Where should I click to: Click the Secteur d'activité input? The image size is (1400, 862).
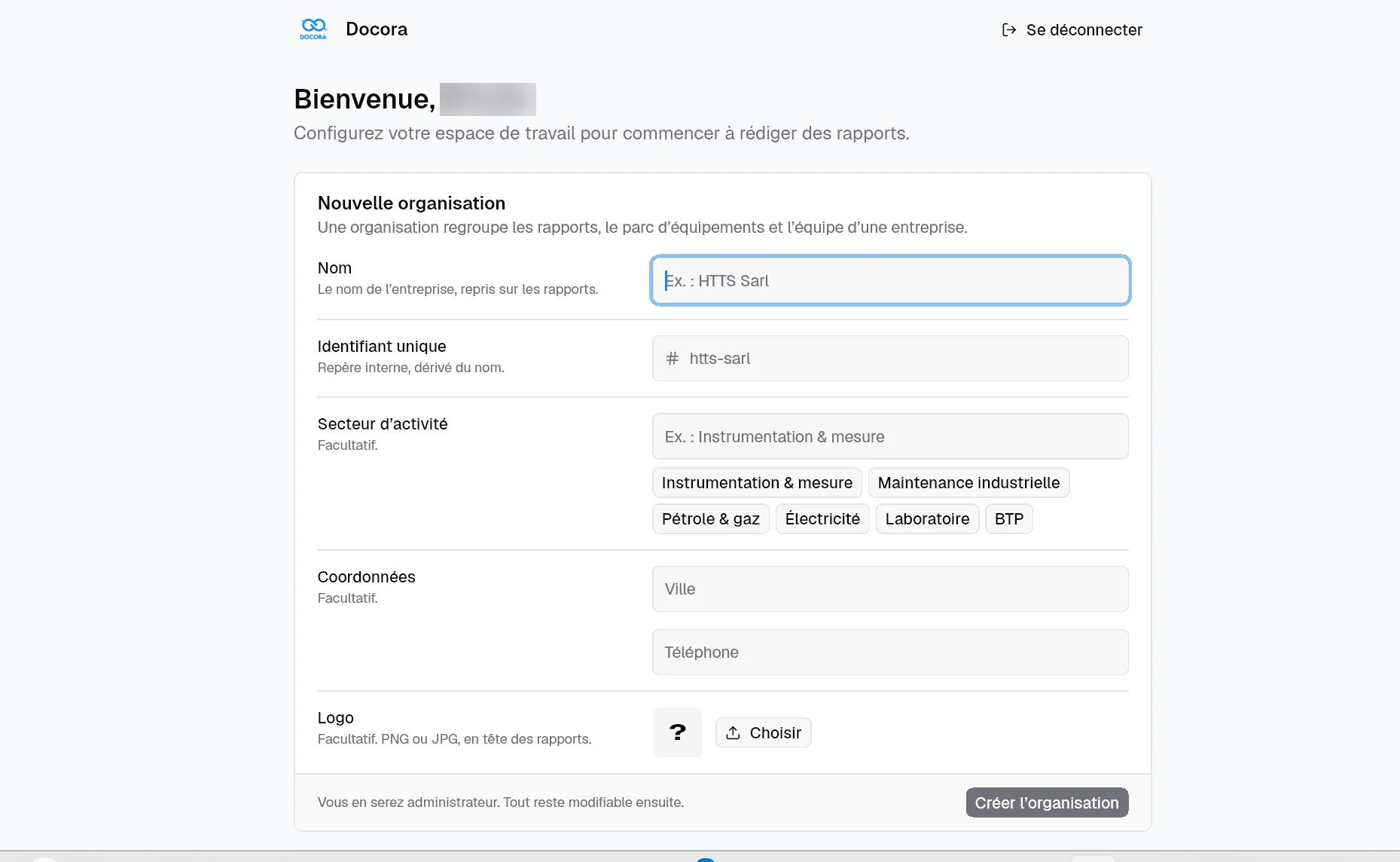coord(890,436)
